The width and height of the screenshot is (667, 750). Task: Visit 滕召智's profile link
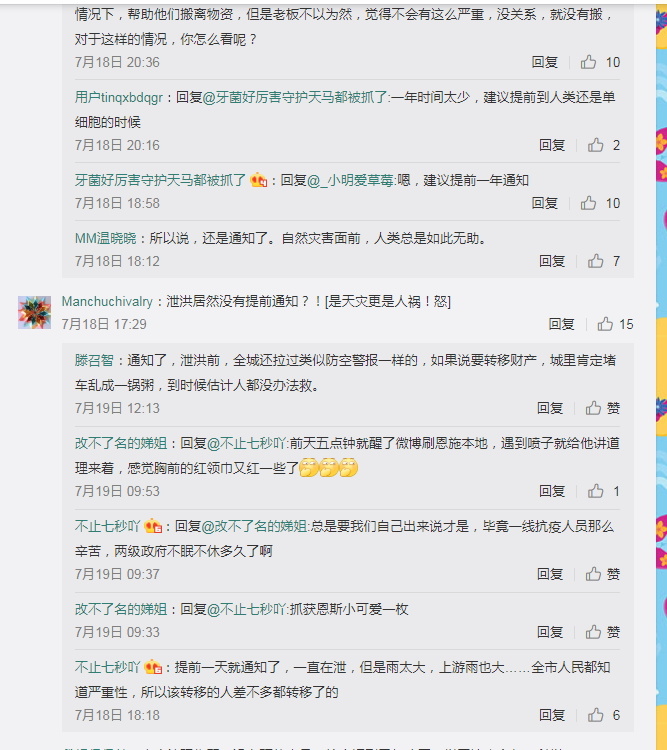click(94, 360)
